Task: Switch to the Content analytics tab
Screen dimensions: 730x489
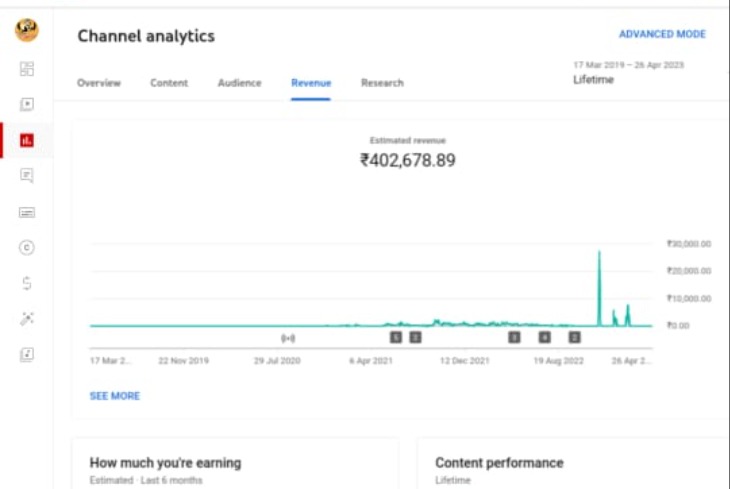Action: (169, 83)
